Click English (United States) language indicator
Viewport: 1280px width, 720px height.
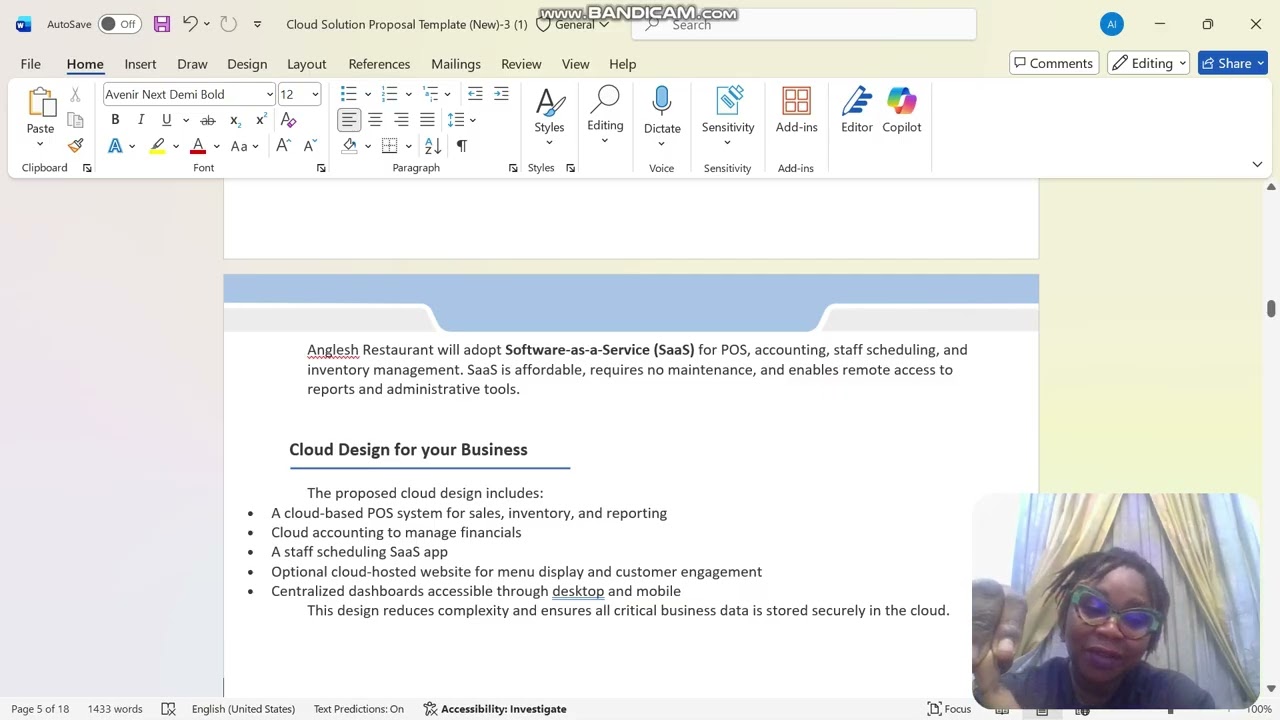click(x=243, y=709)
